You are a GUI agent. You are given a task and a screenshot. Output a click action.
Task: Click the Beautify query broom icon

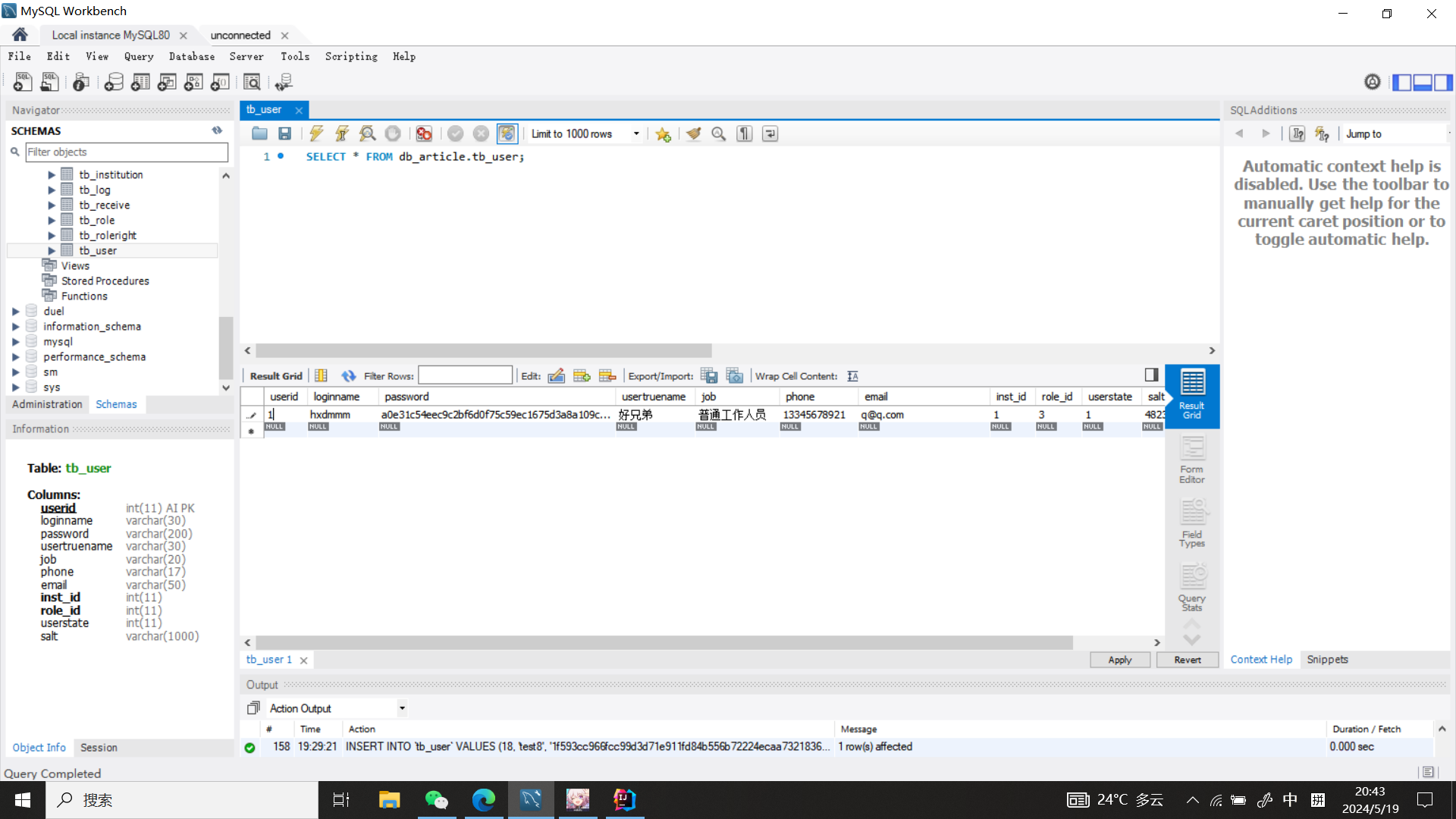pos(693,134)
